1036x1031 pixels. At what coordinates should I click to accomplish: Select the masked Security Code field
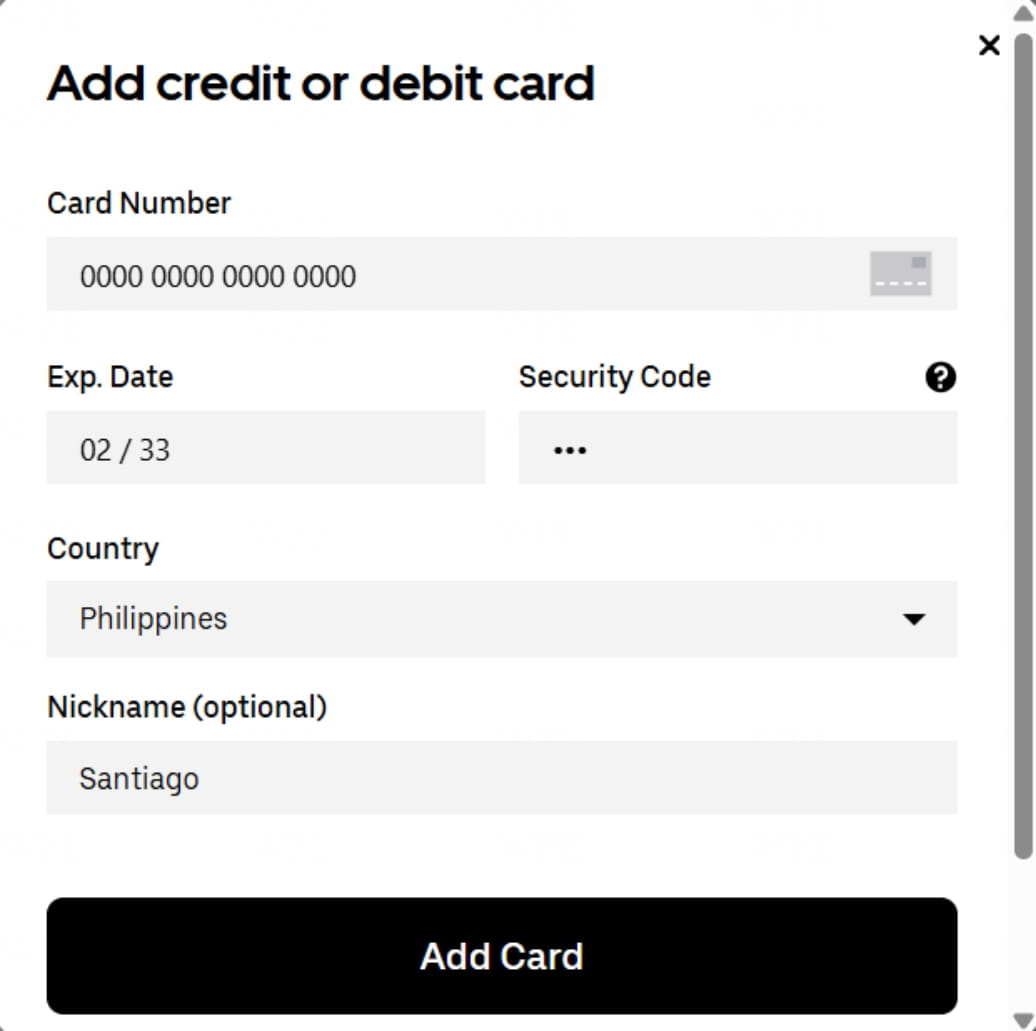pyautogui.click(x=737, y=448)
